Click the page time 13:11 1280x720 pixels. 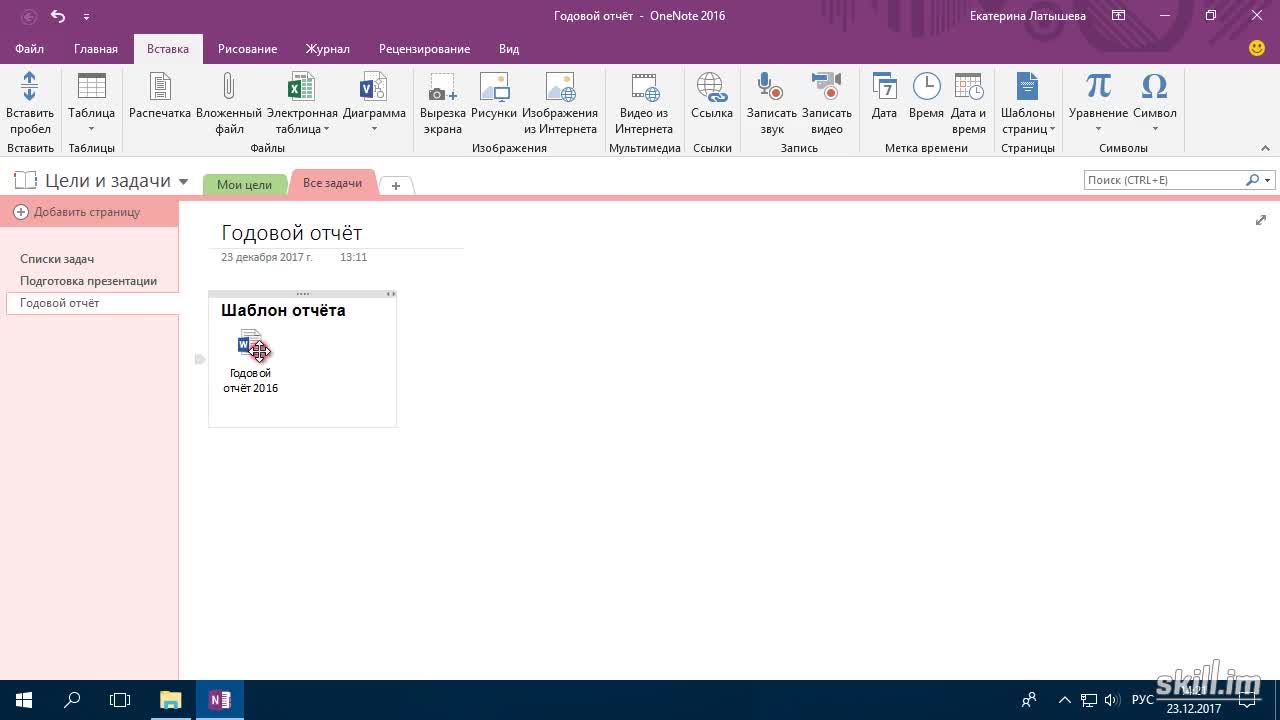pos(353,257)
